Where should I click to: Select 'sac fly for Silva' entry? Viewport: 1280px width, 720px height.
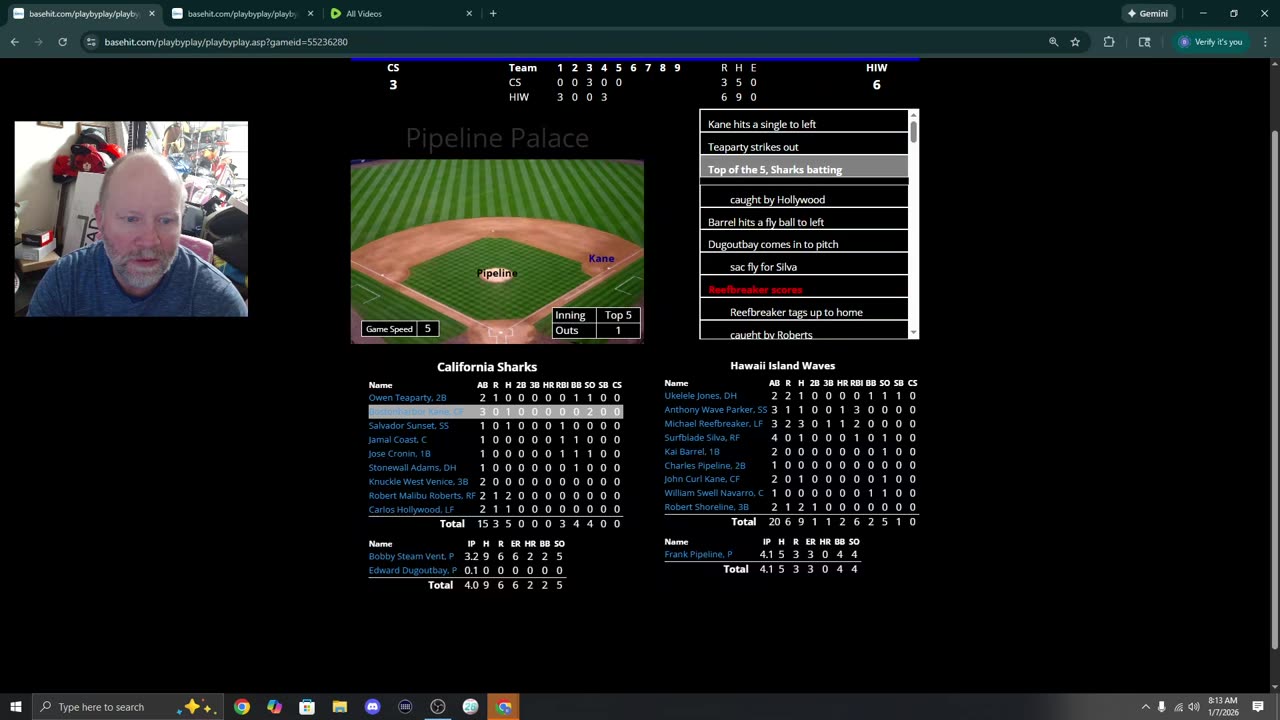coord(804,267)
